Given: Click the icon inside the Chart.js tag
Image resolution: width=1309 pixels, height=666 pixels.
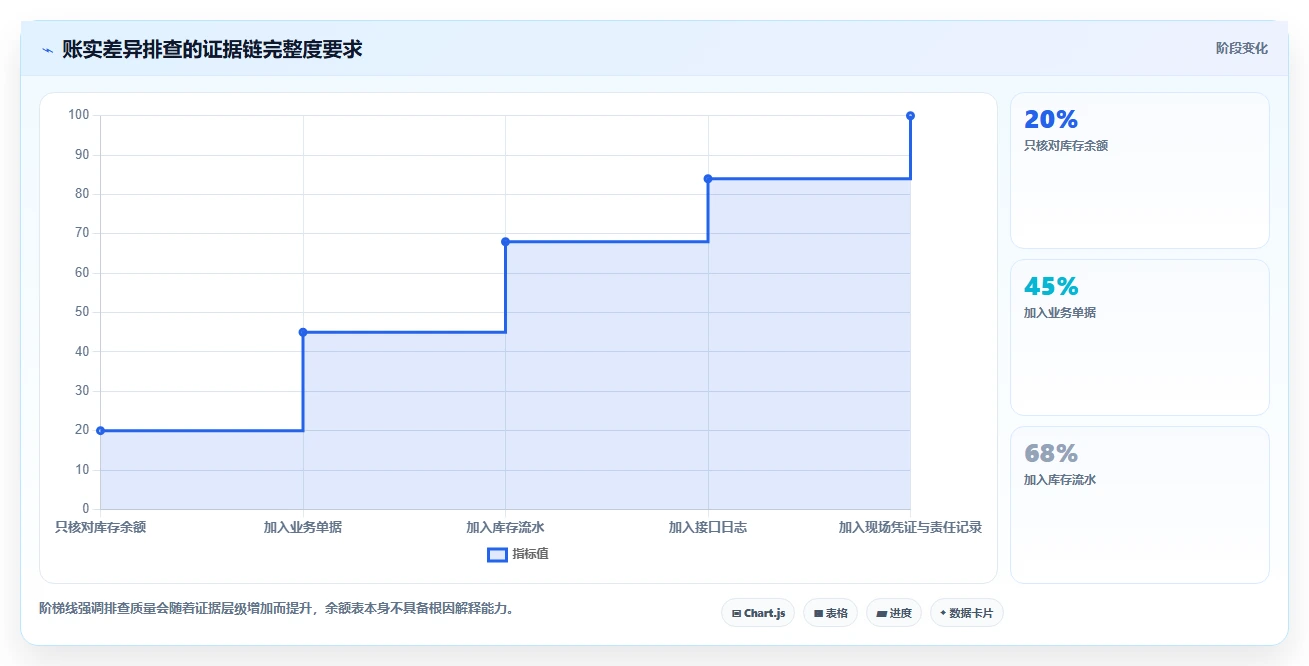Looking at the screenshot, I should pyautogui.click(x=736, y=613).
